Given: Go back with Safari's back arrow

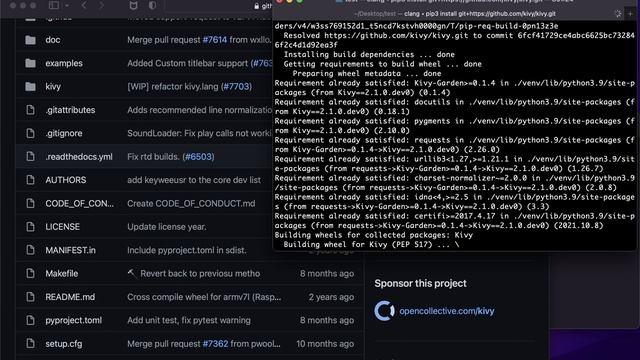Looking at the screenshot, I should [x=84, y=5].
